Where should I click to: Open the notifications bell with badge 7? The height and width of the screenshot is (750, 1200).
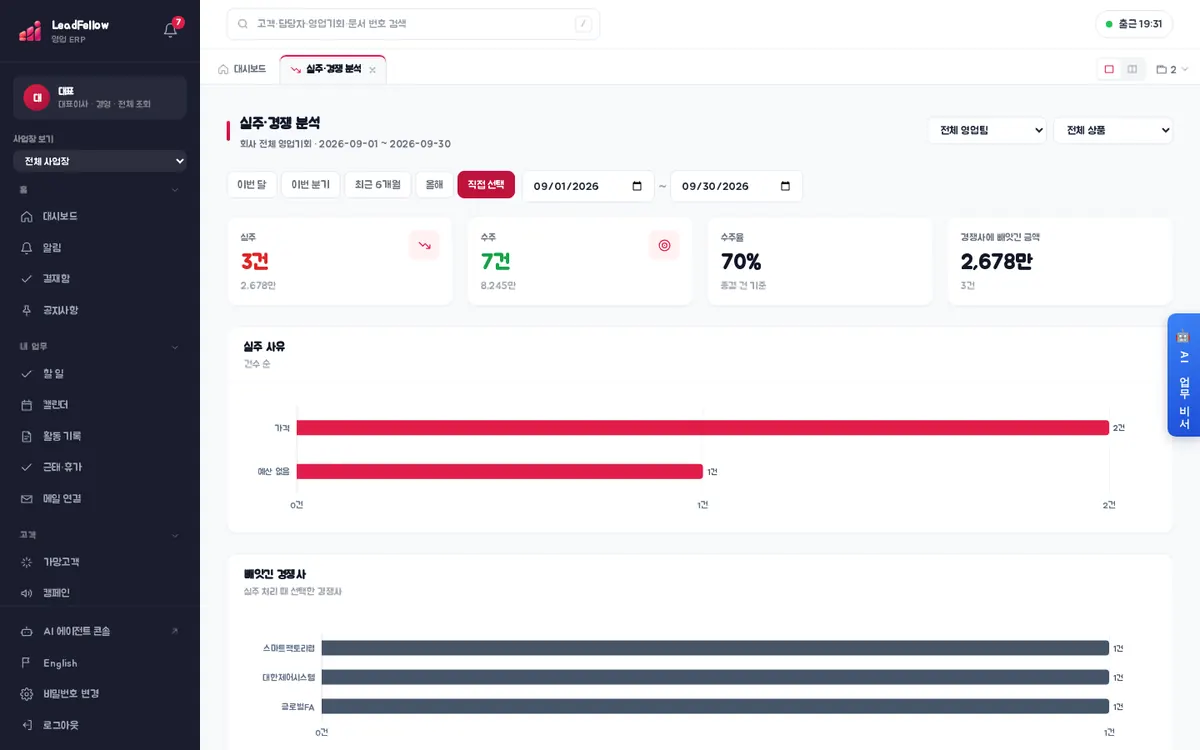coord(171,29)
